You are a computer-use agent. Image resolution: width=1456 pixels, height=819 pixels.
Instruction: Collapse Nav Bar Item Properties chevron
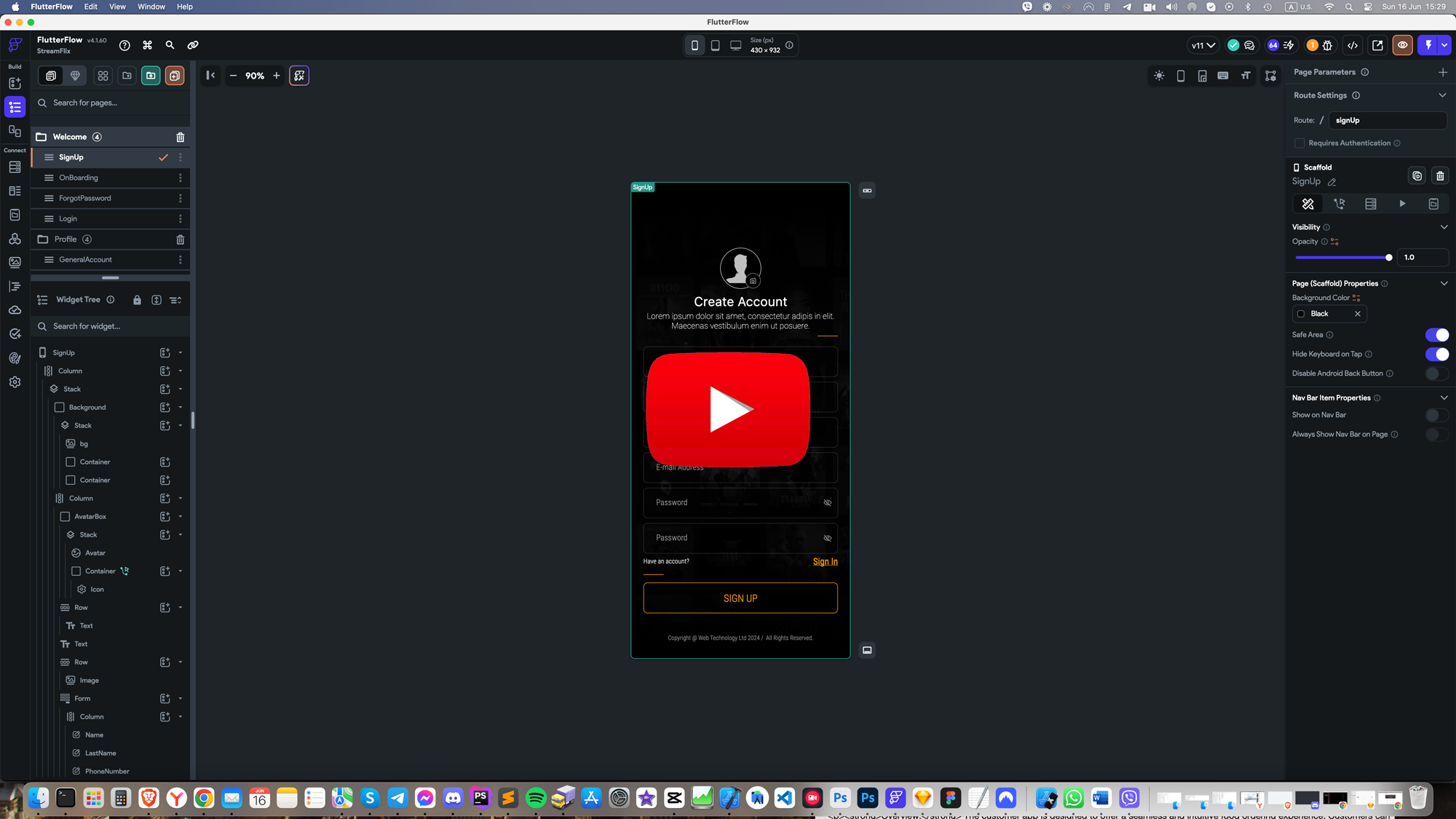pyautogui.click(x=1444, y=398)
